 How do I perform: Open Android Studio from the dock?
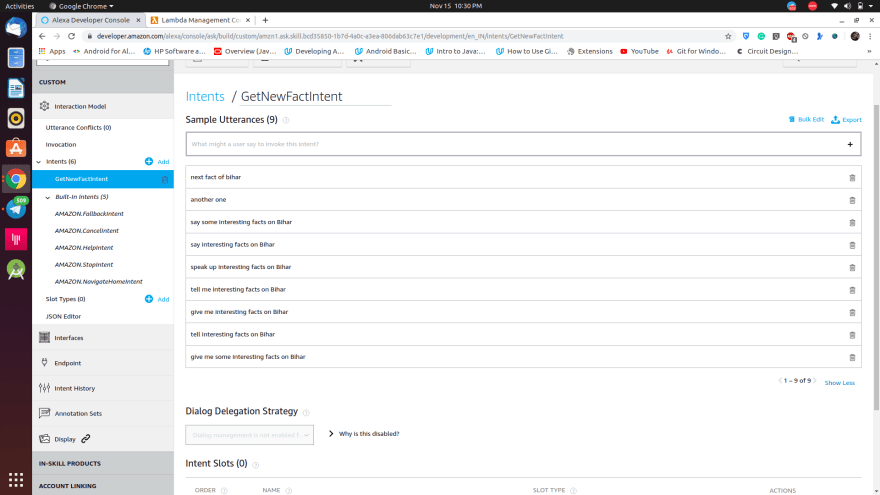16,270
